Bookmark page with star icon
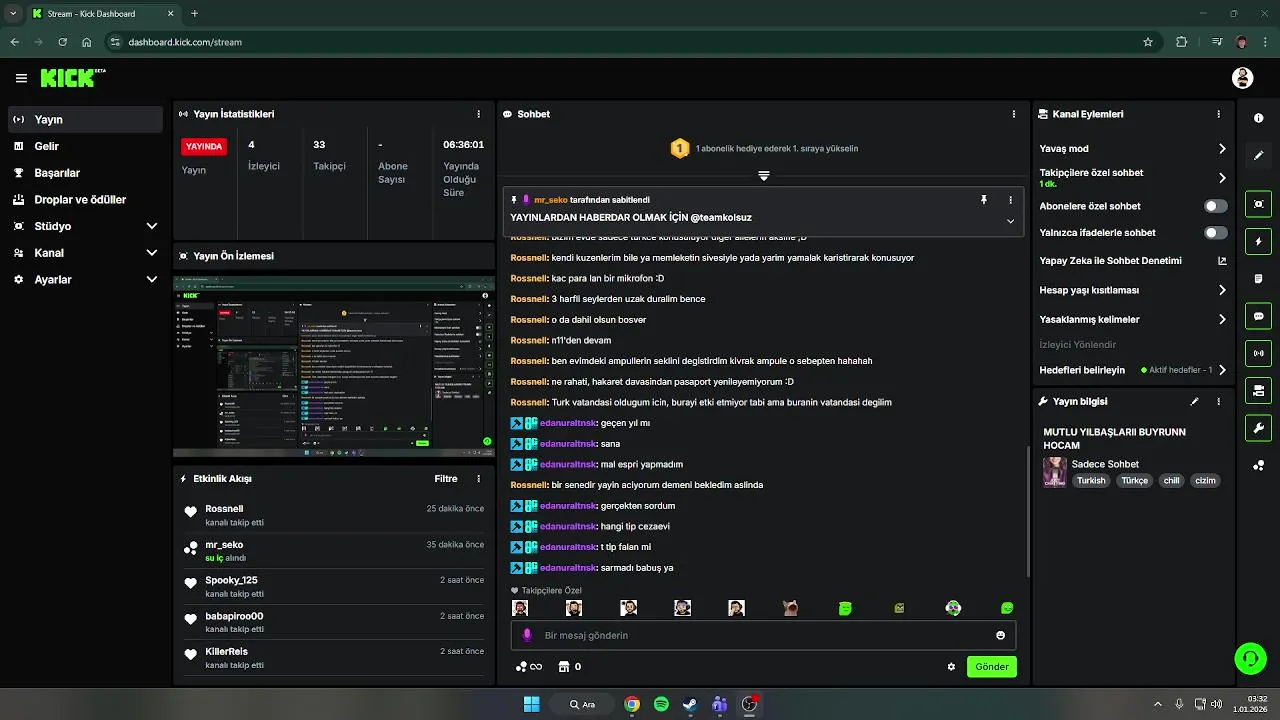 click(1148, 42)
